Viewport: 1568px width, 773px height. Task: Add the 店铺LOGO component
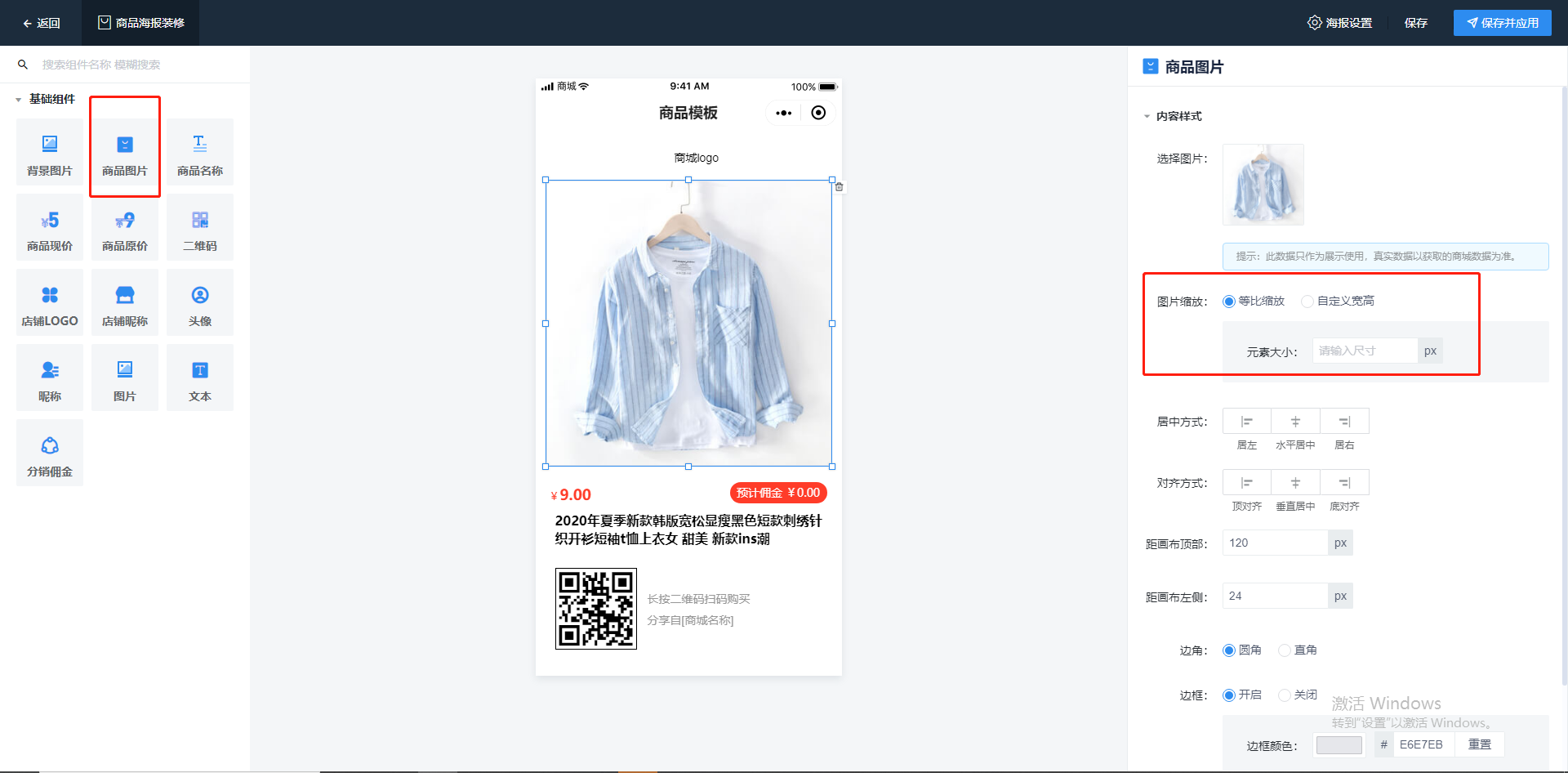(50, 302)
